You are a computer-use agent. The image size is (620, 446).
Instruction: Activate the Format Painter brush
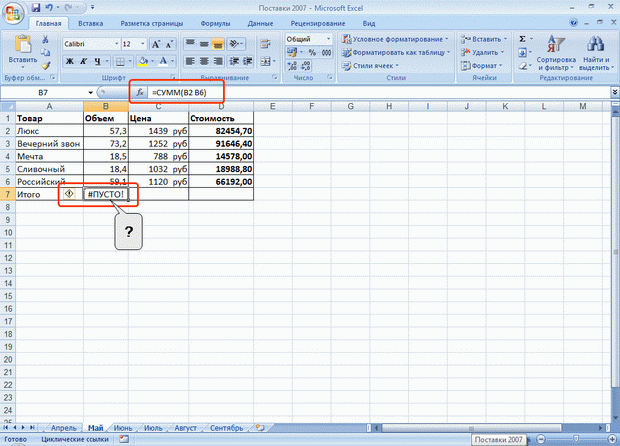click(x=45, y=65)
